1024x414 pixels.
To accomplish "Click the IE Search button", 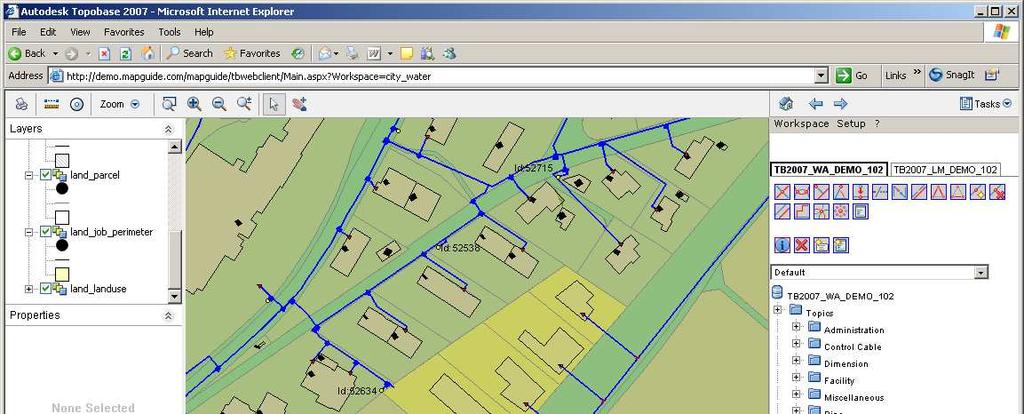I will [189, 54].
